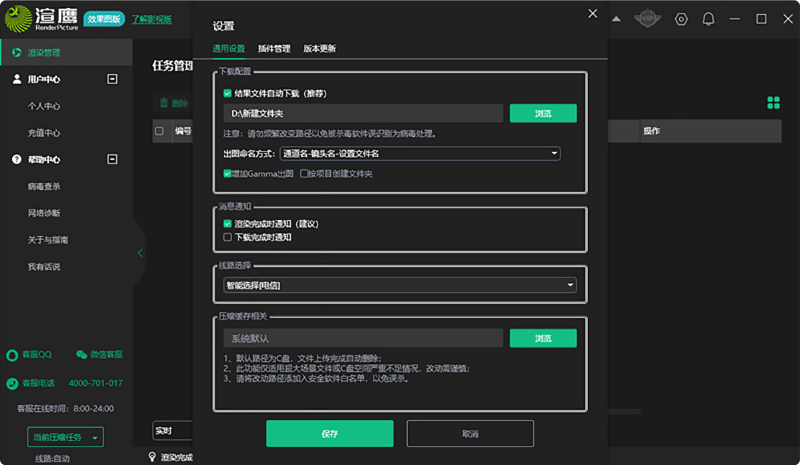Image resolution: width=800 pixels, height=465 pixels.
Task: Click the 效果图版 badge
Action: pyautogui.click(x=104, y=19)
